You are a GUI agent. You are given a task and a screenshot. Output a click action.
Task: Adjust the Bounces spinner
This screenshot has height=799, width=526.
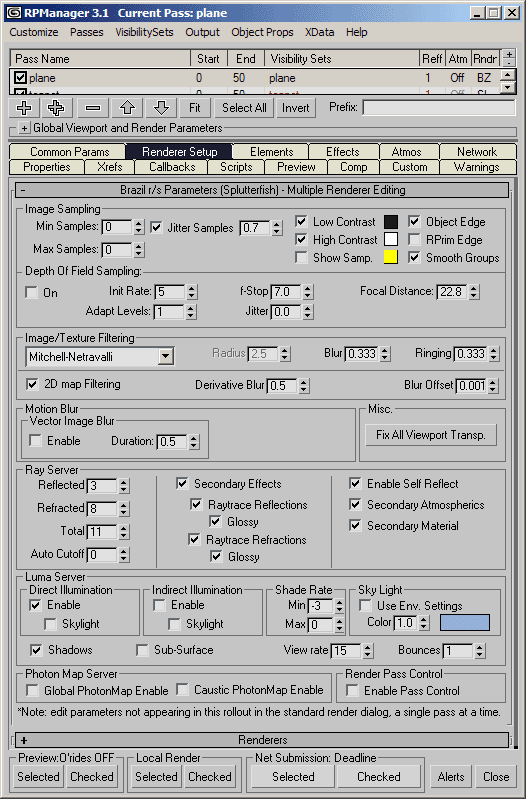pos(479,651)
